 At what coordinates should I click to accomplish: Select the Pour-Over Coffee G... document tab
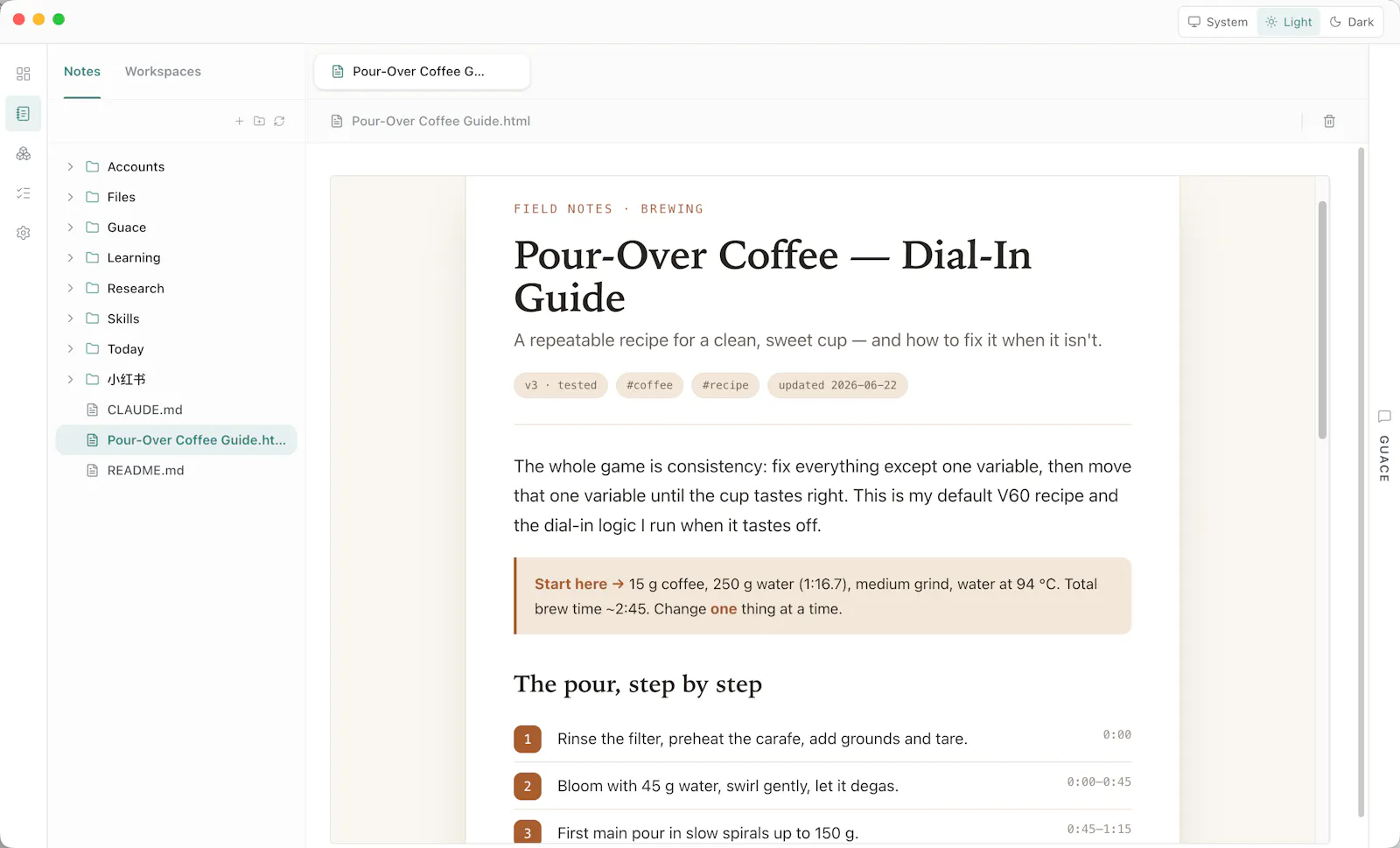[x=422, y=72]
